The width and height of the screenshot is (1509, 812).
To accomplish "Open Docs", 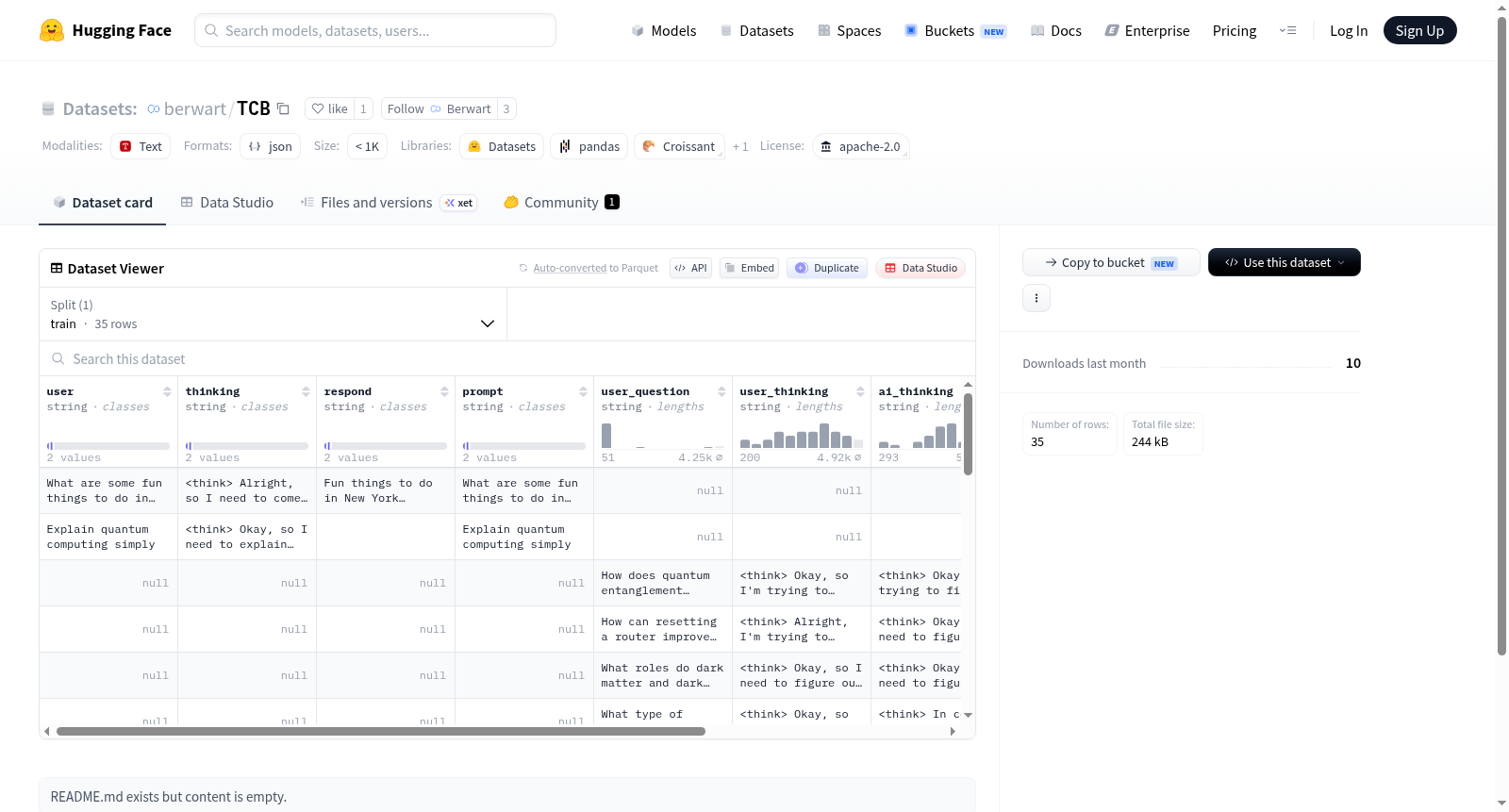I will pyautogui.click(x=1055, y=30).
